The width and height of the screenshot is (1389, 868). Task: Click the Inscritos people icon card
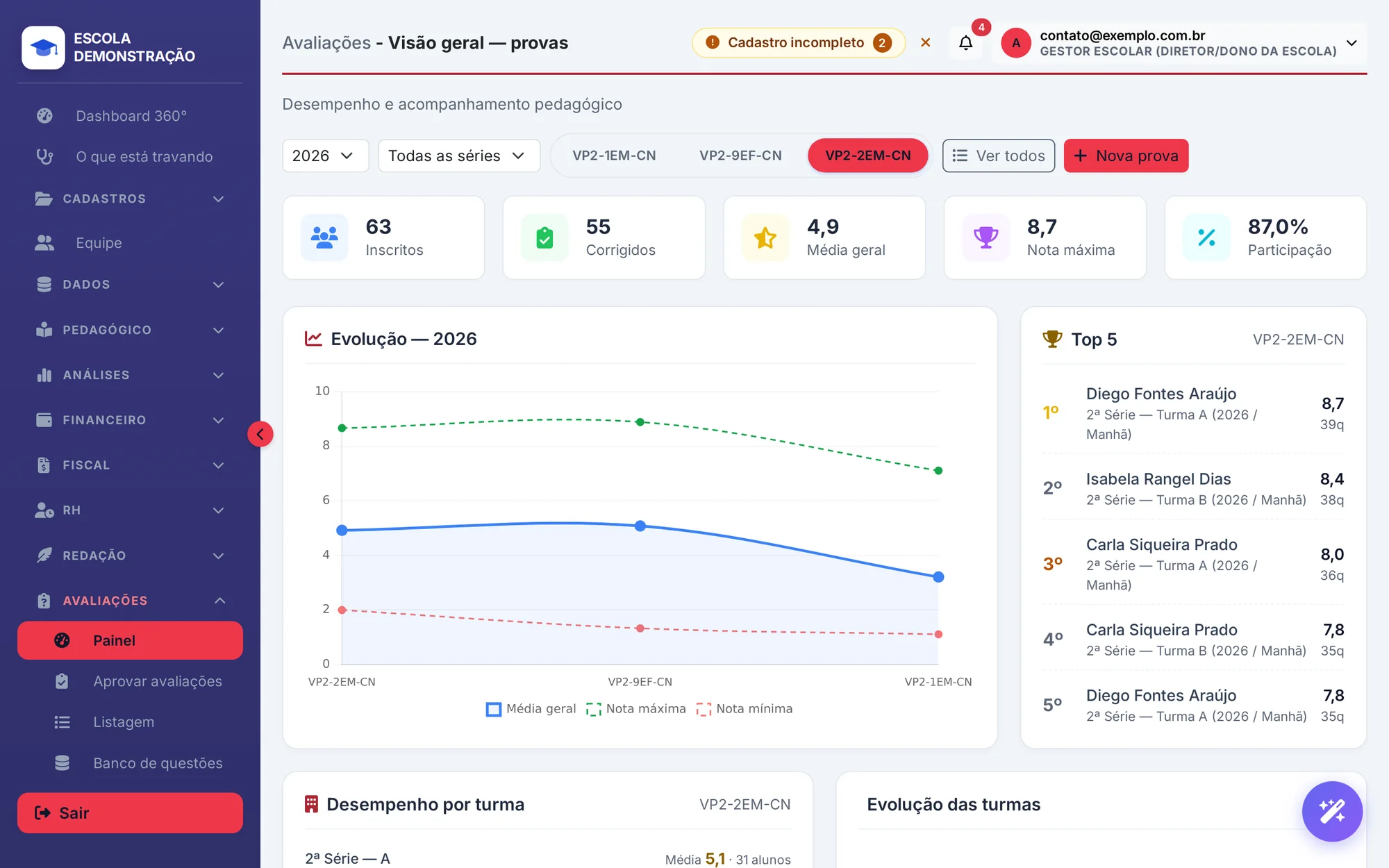(x=324, y=237)
